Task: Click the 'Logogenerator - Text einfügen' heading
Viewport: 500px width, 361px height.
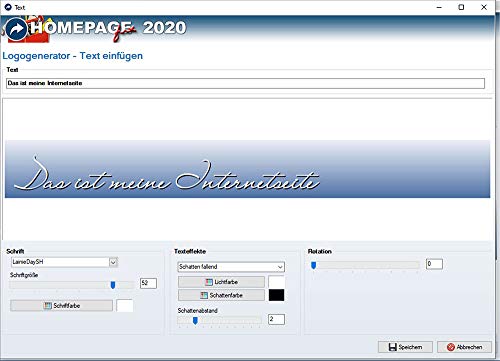Action: 73,56
